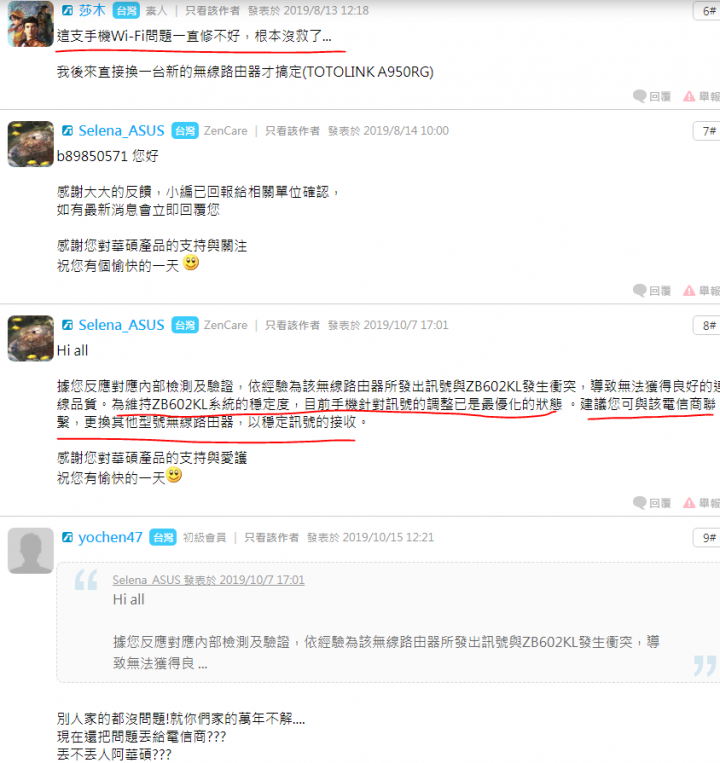Open the 莎木 user profile link

point(92,10)
